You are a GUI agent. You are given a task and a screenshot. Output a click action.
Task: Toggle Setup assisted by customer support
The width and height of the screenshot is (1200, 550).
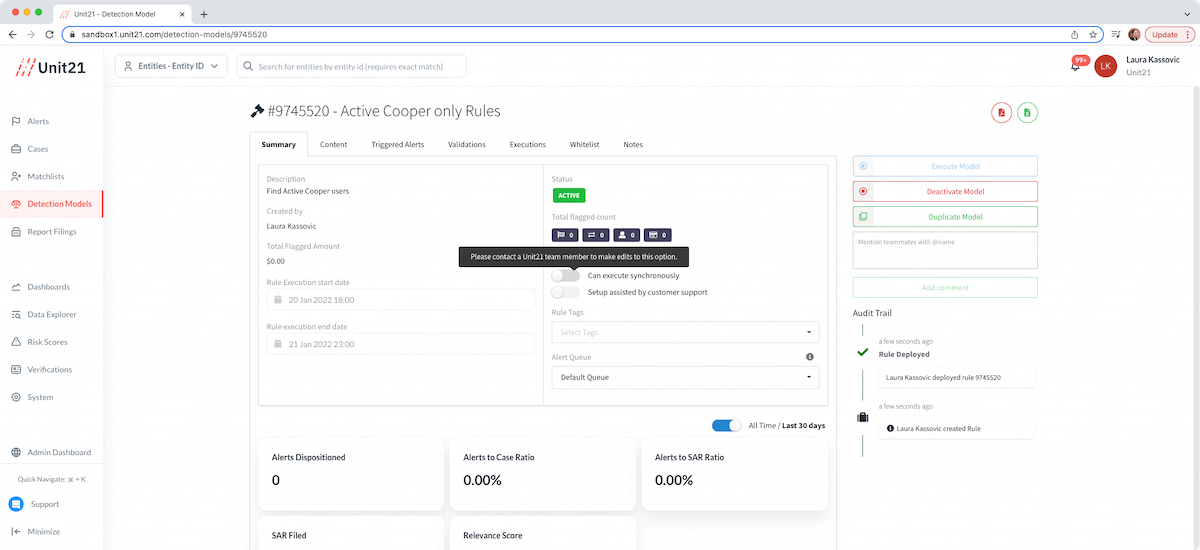pos(566,292)
